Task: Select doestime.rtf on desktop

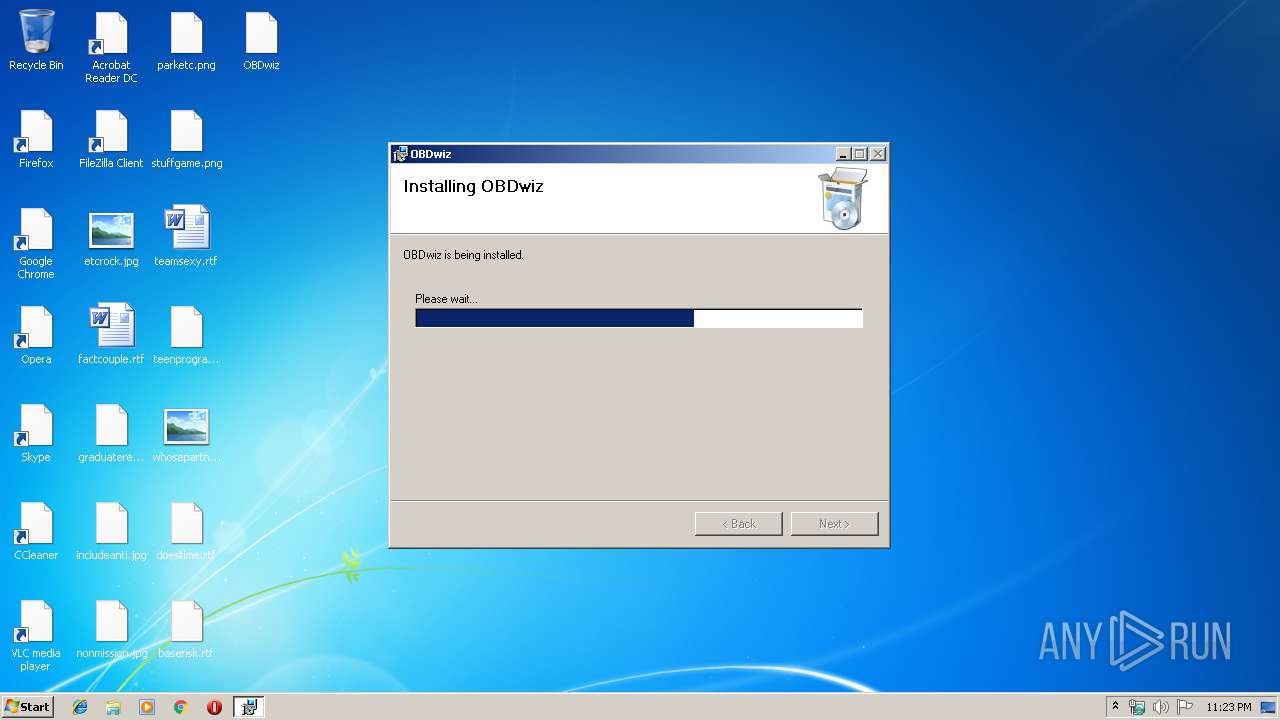Action: tap(186, 531)
